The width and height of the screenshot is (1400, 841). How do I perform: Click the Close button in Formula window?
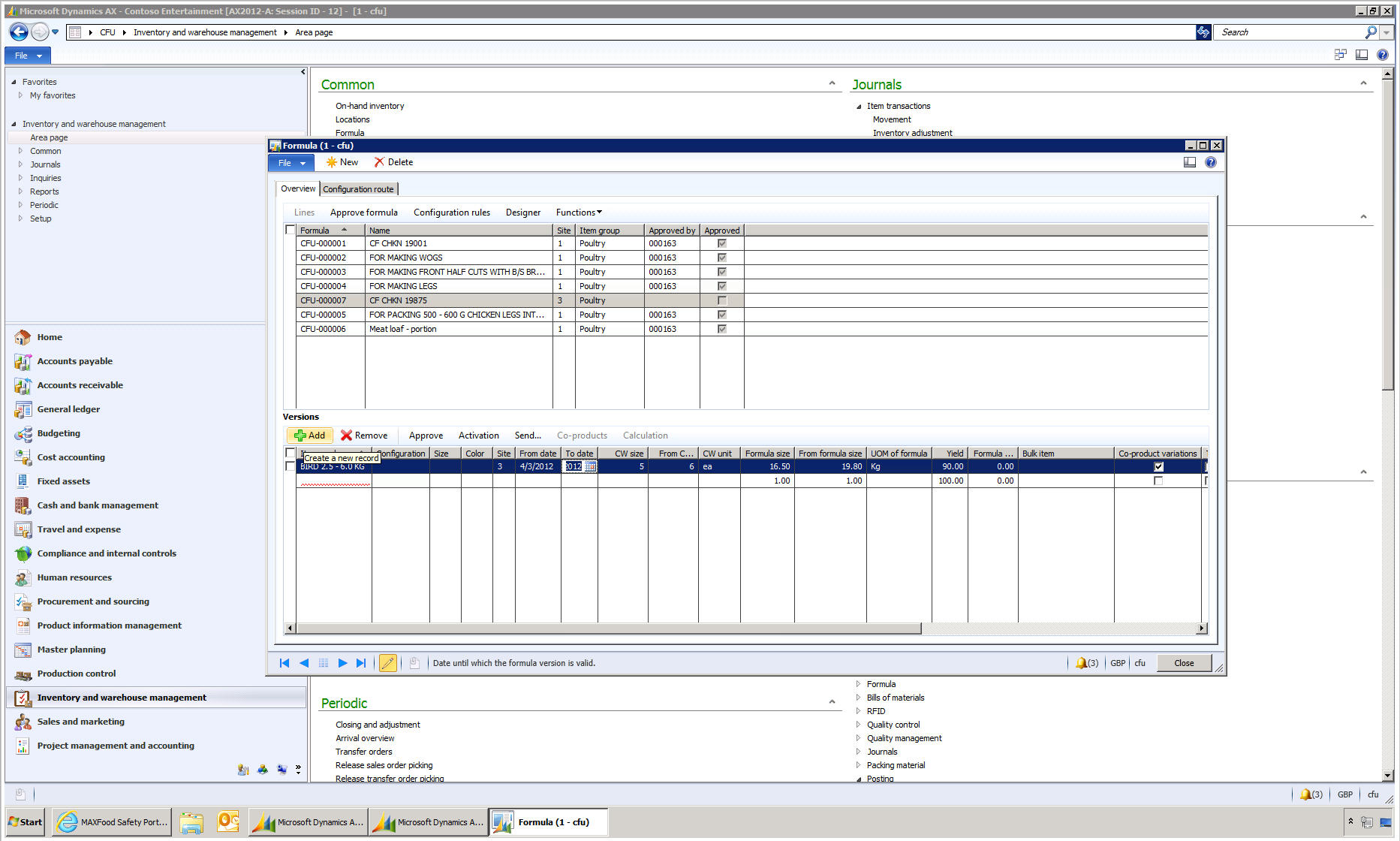(x=1184, y=663)
